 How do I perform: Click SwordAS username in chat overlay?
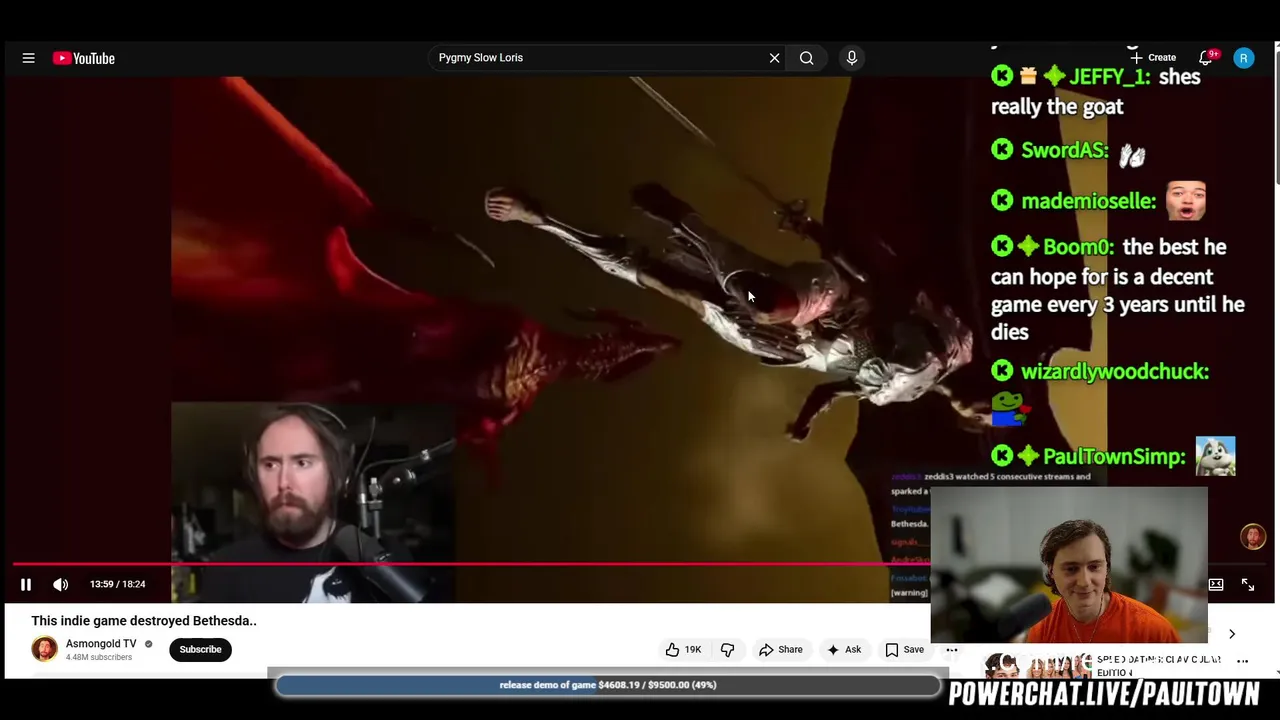(x=1064, y=151)
